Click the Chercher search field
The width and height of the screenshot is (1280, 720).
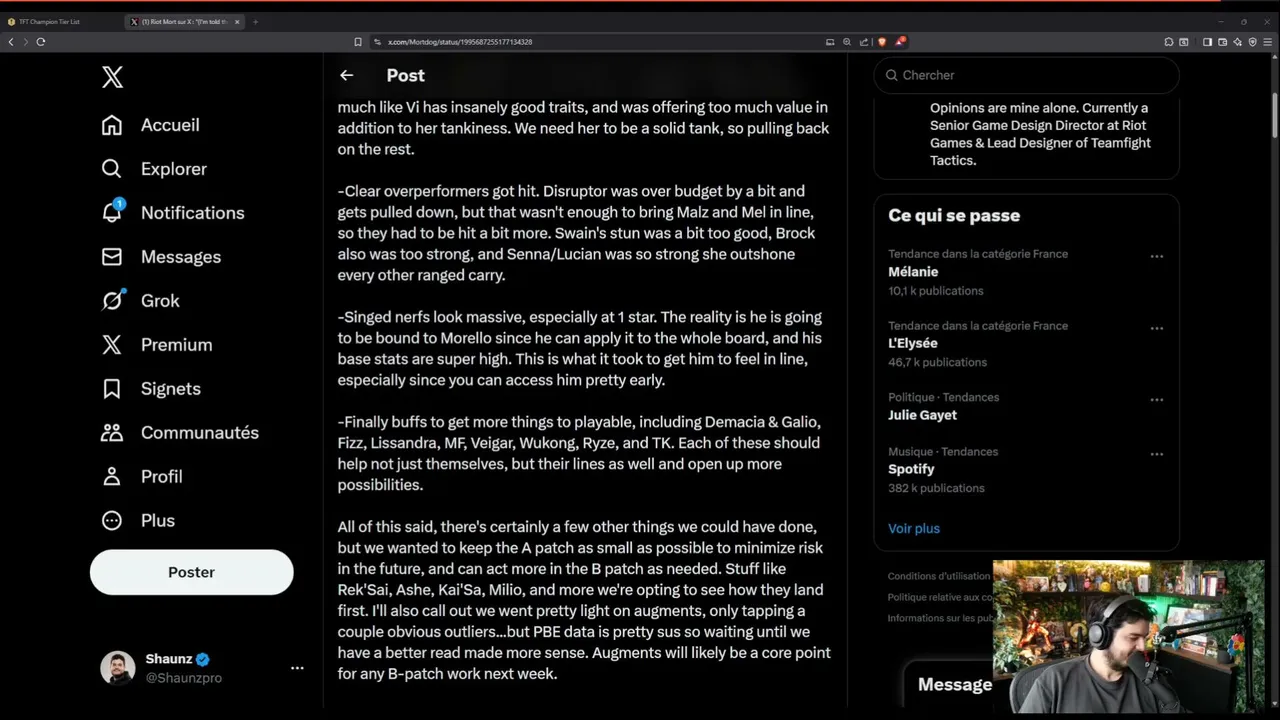coord(1027,75)
